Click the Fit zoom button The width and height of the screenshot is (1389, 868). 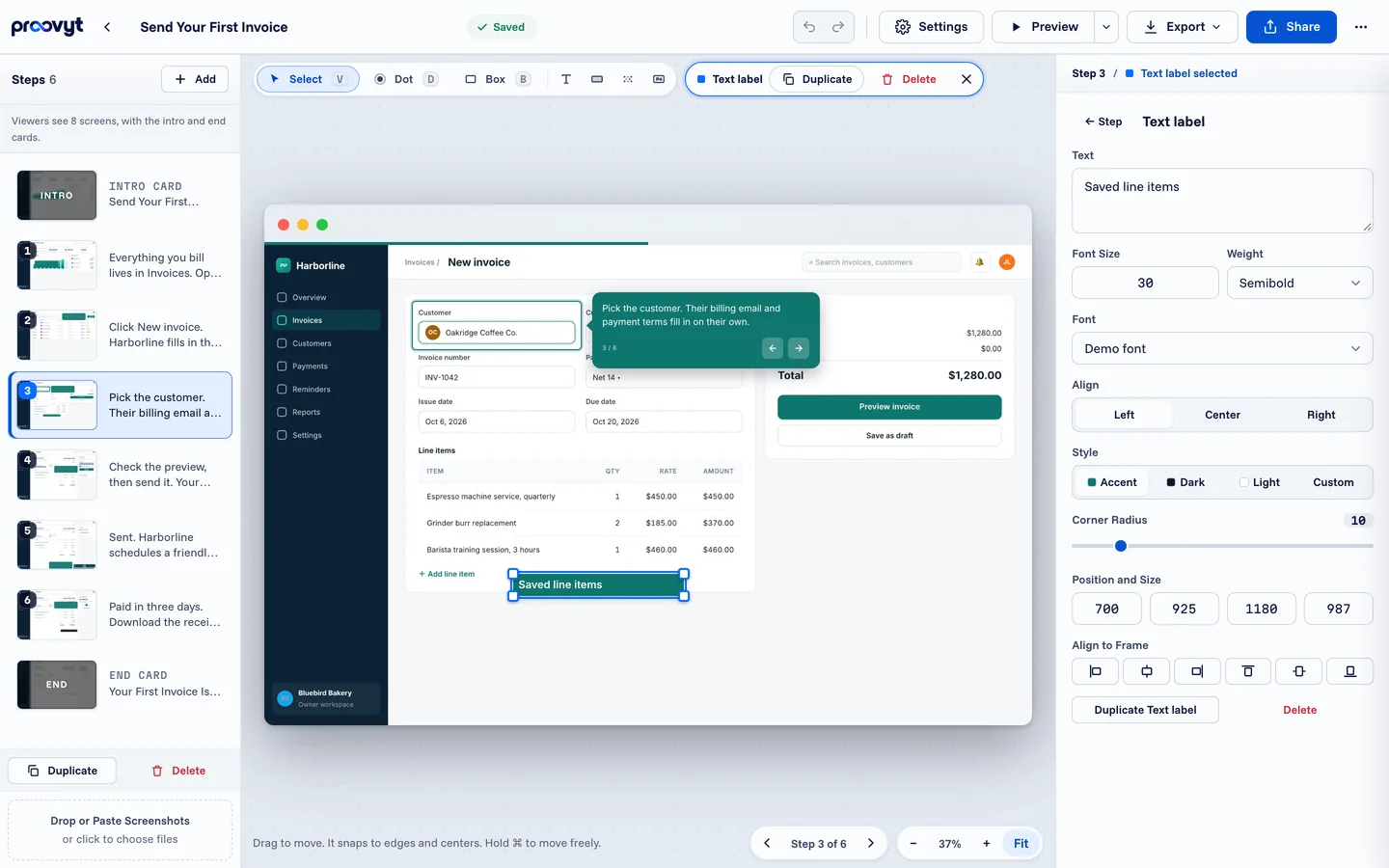[x=1021, y=844]
